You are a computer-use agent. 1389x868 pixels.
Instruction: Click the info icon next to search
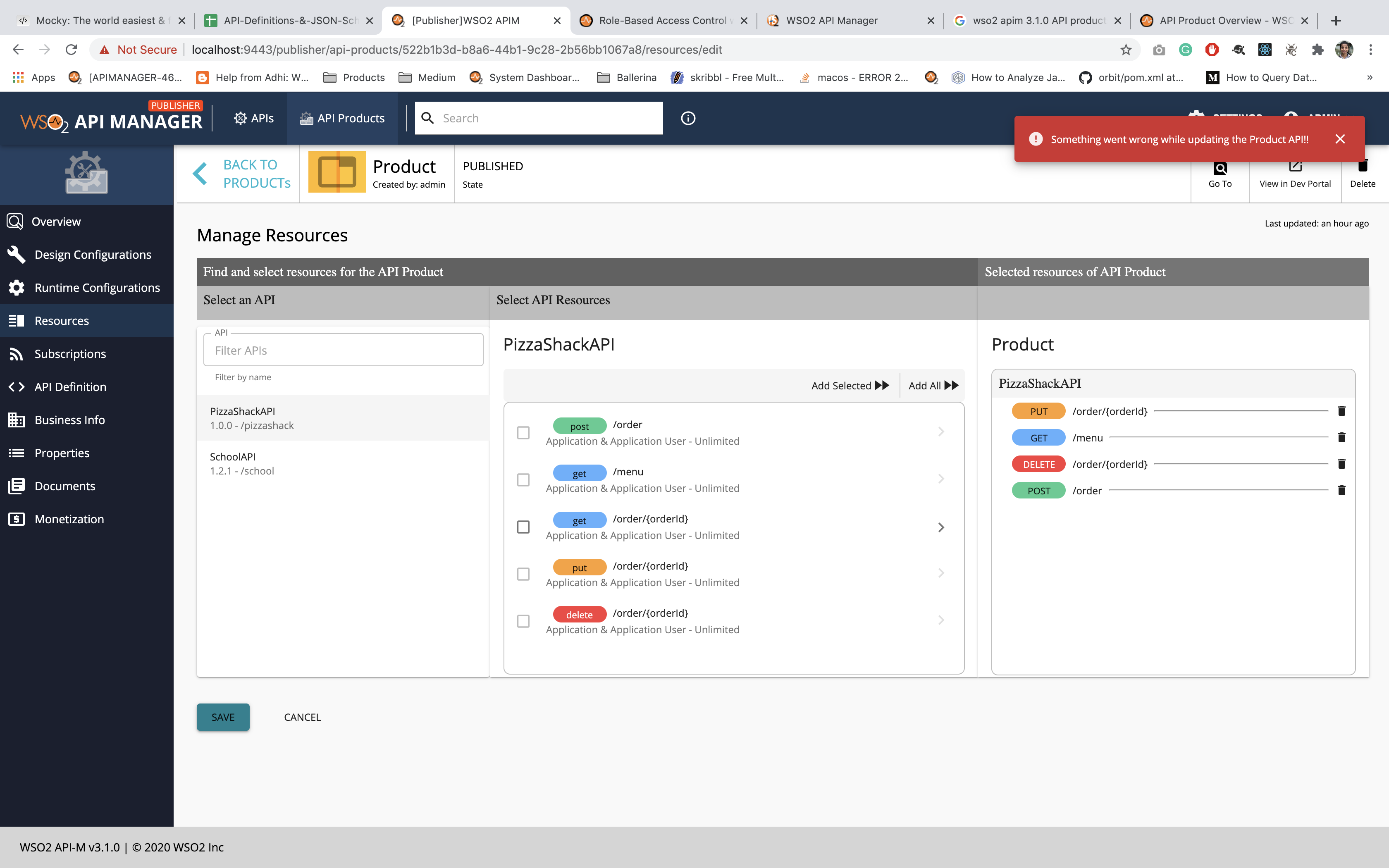pos(687,118)
